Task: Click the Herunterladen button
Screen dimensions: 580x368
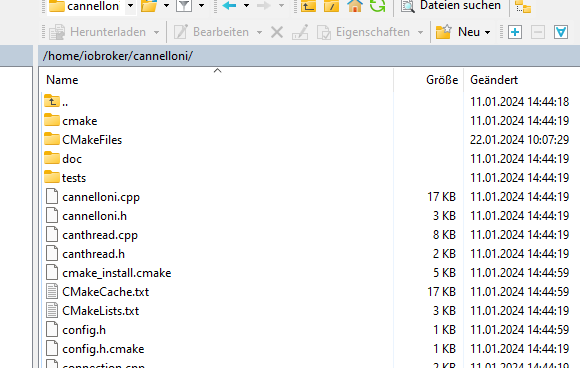Action: pyautogui.click(x=98, y=32)
